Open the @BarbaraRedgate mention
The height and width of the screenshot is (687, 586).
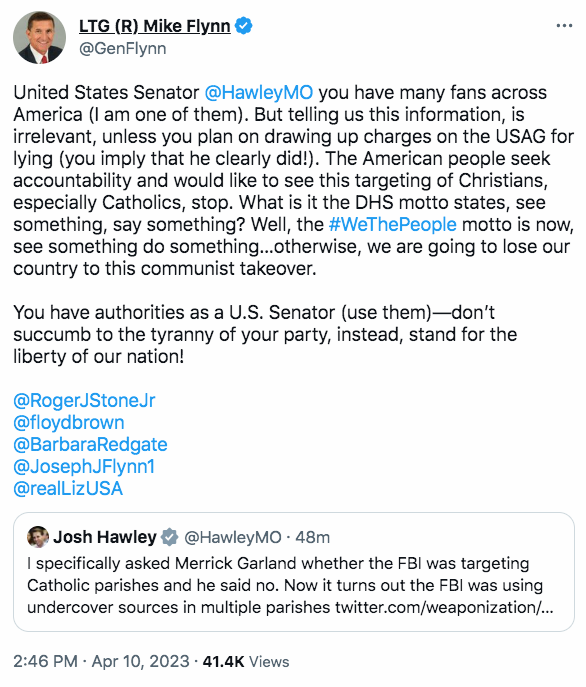click(x=90, y=444)
